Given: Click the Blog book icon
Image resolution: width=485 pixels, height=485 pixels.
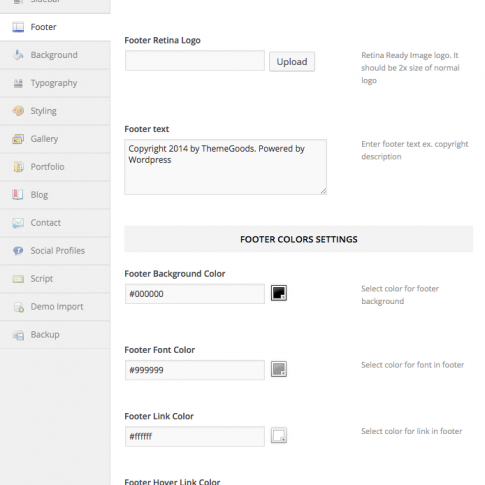Looking at the screenshot, I should point(18,194).
